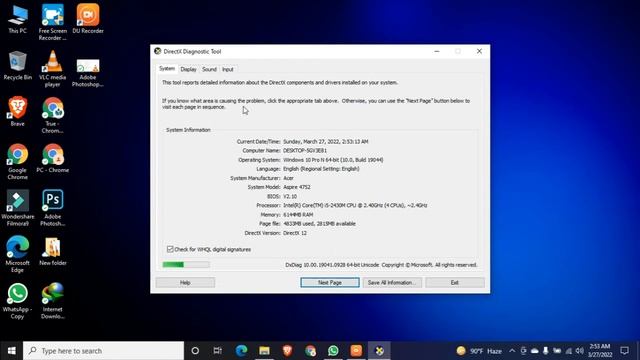Viewport: 640px width, 360px height.
Task: Show hidden system tray icons
Action: 512,351
